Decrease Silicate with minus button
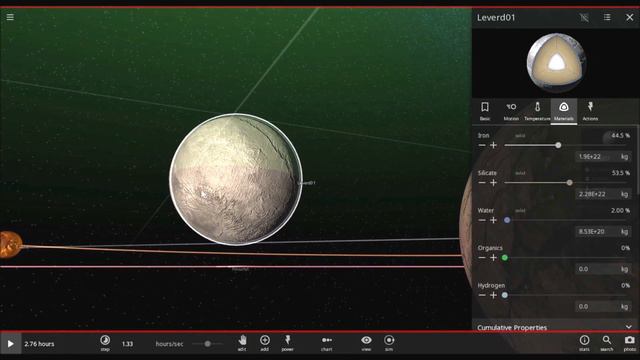This screenshot has height=360, width=640. (482, 182)
